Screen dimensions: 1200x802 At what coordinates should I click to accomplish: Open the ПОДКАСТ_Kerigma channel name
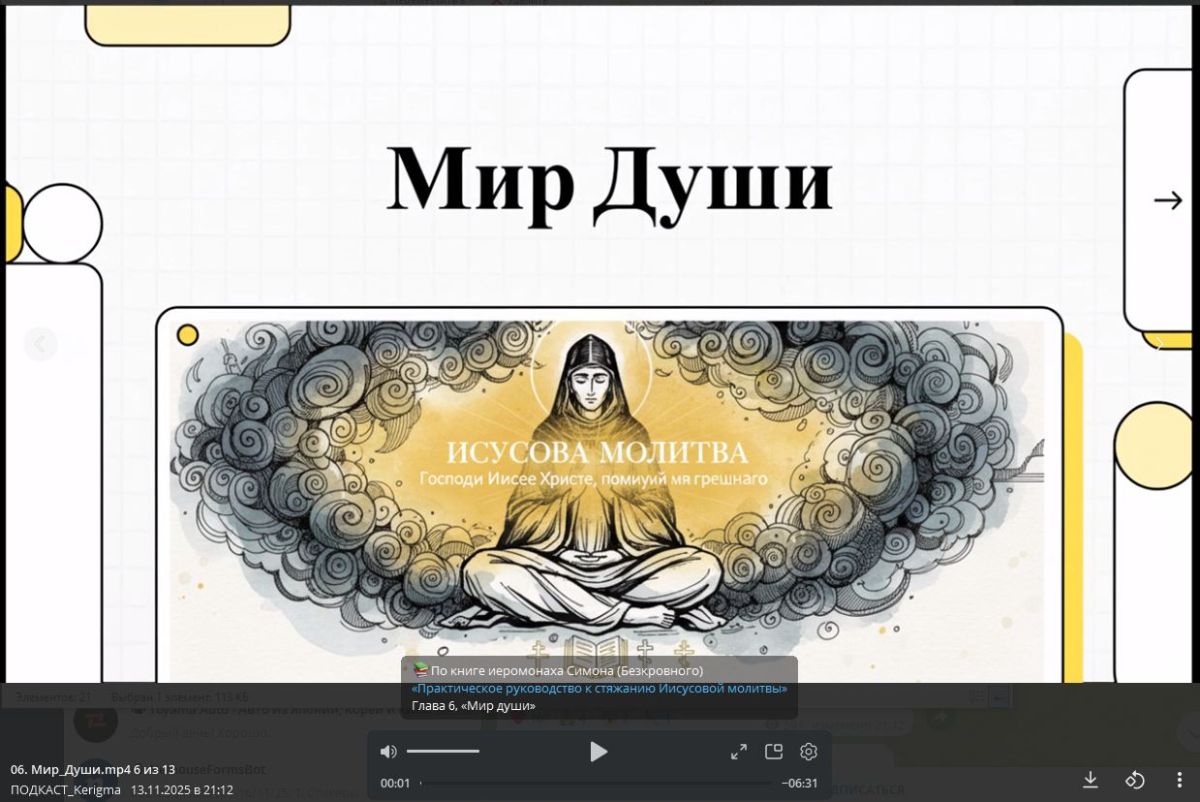coord(66,790)
